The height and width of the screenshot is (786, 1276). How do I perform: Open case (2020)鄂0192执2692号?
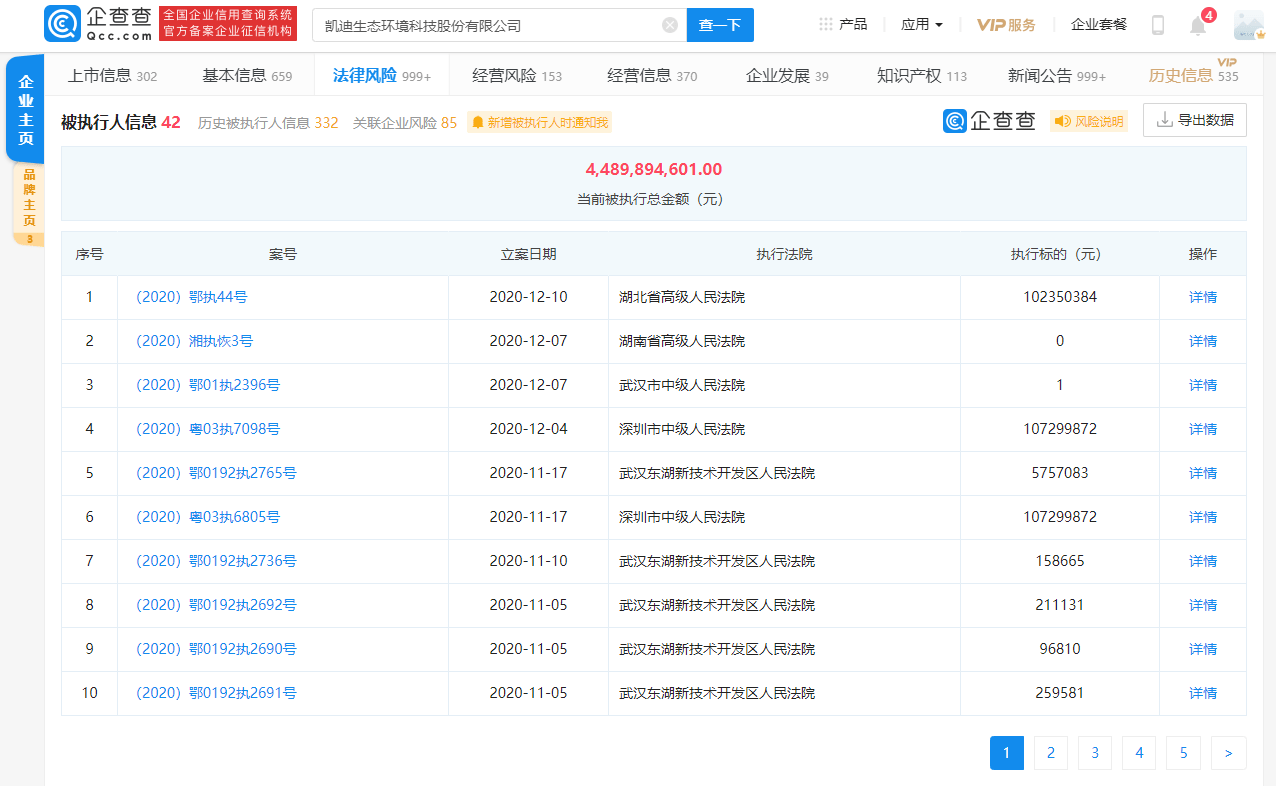(216, 605)
